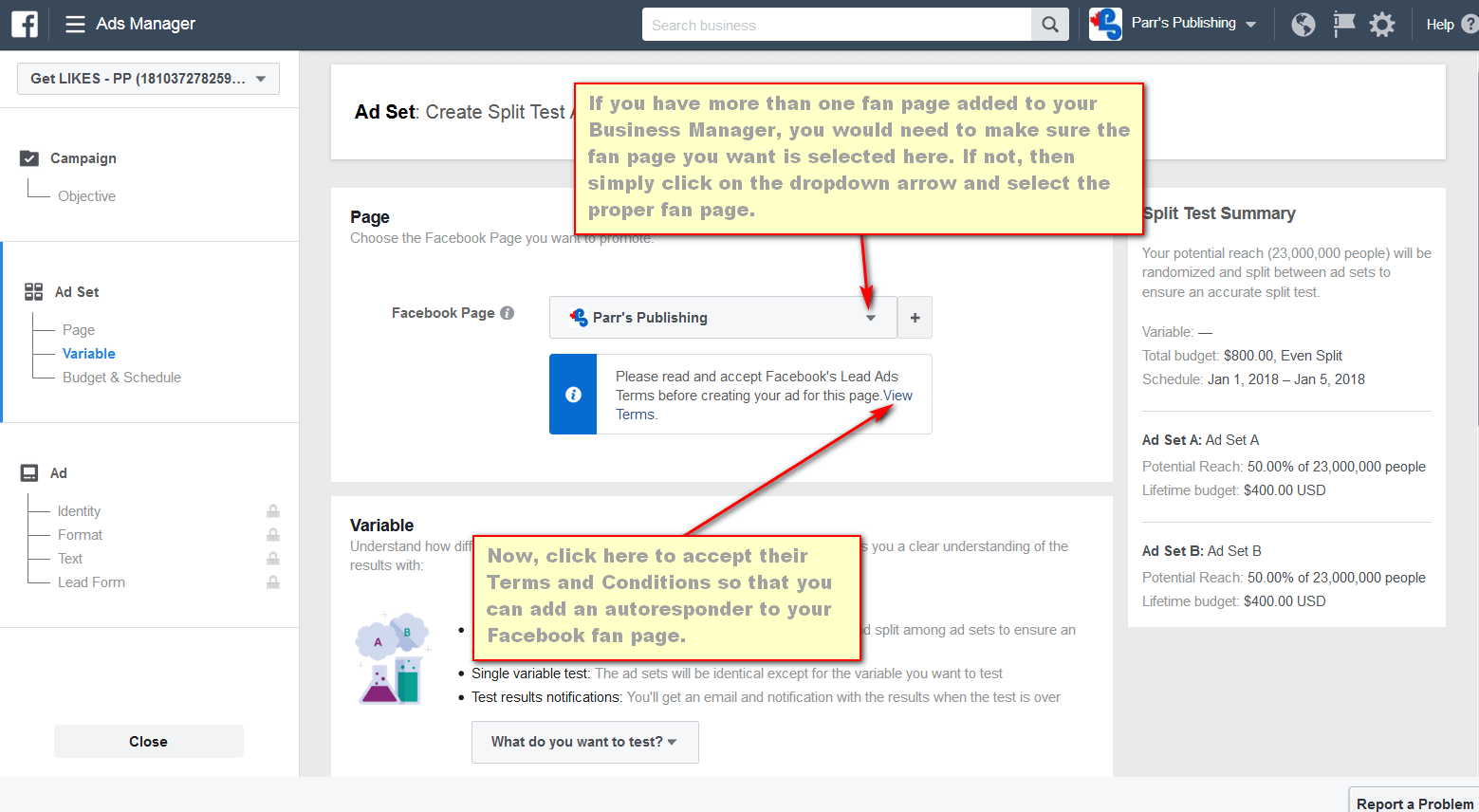Viewport: 1479px width, 812px height.
Task: Go to Variable under Ad Set
Action: coord(89,354)
